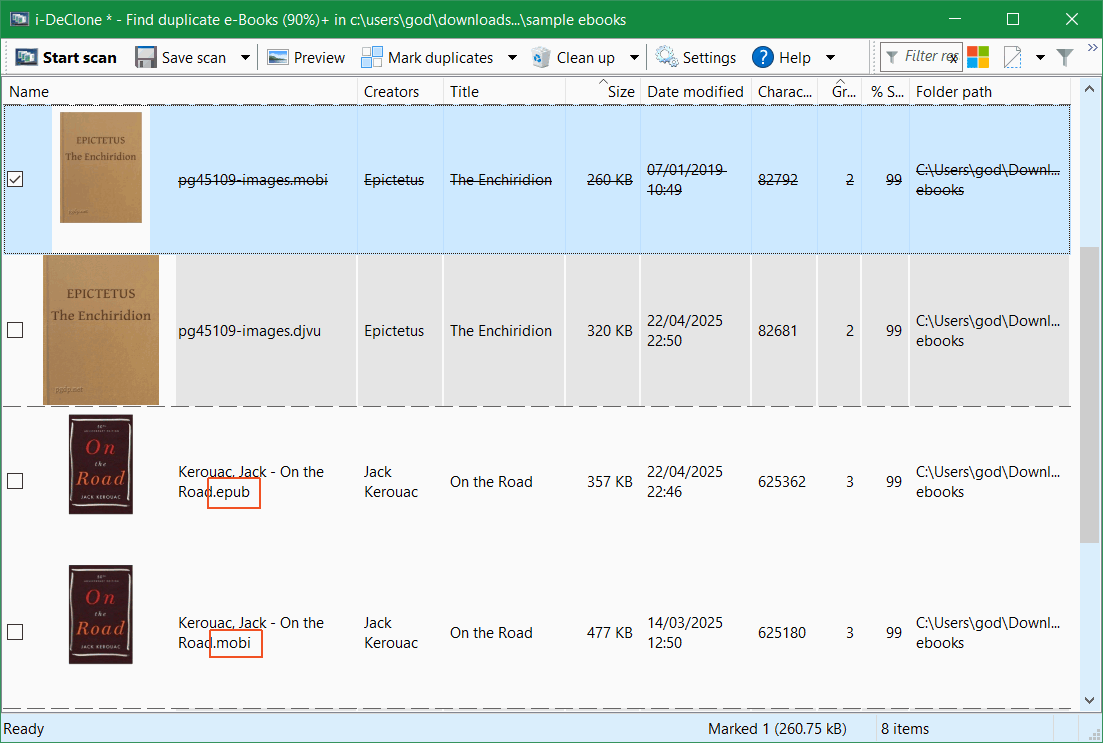
Task: Check the On the Road.mobi checkbox
Action: (x=15, y=632)
